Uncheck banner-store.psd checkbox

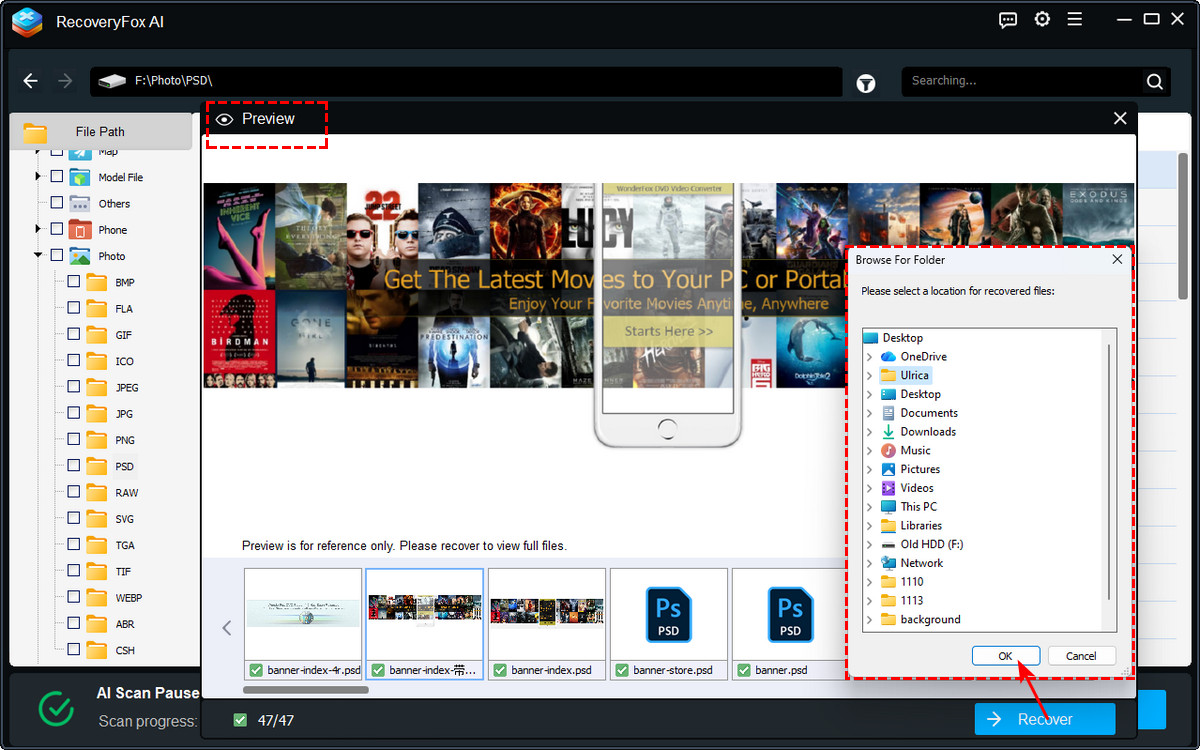tap(620, 670)
